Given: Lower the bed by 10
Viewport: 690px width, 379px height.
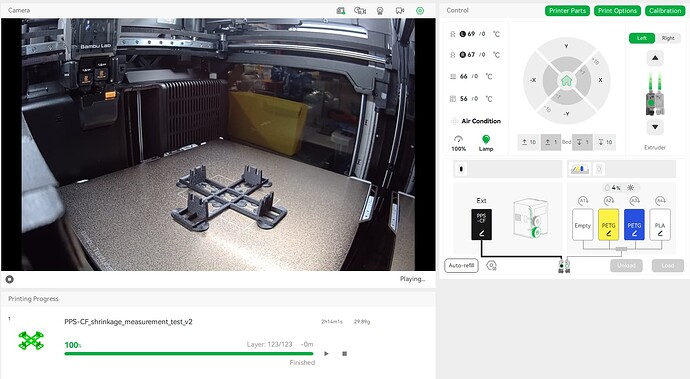Looking at the screenshot, I should 605,142.
